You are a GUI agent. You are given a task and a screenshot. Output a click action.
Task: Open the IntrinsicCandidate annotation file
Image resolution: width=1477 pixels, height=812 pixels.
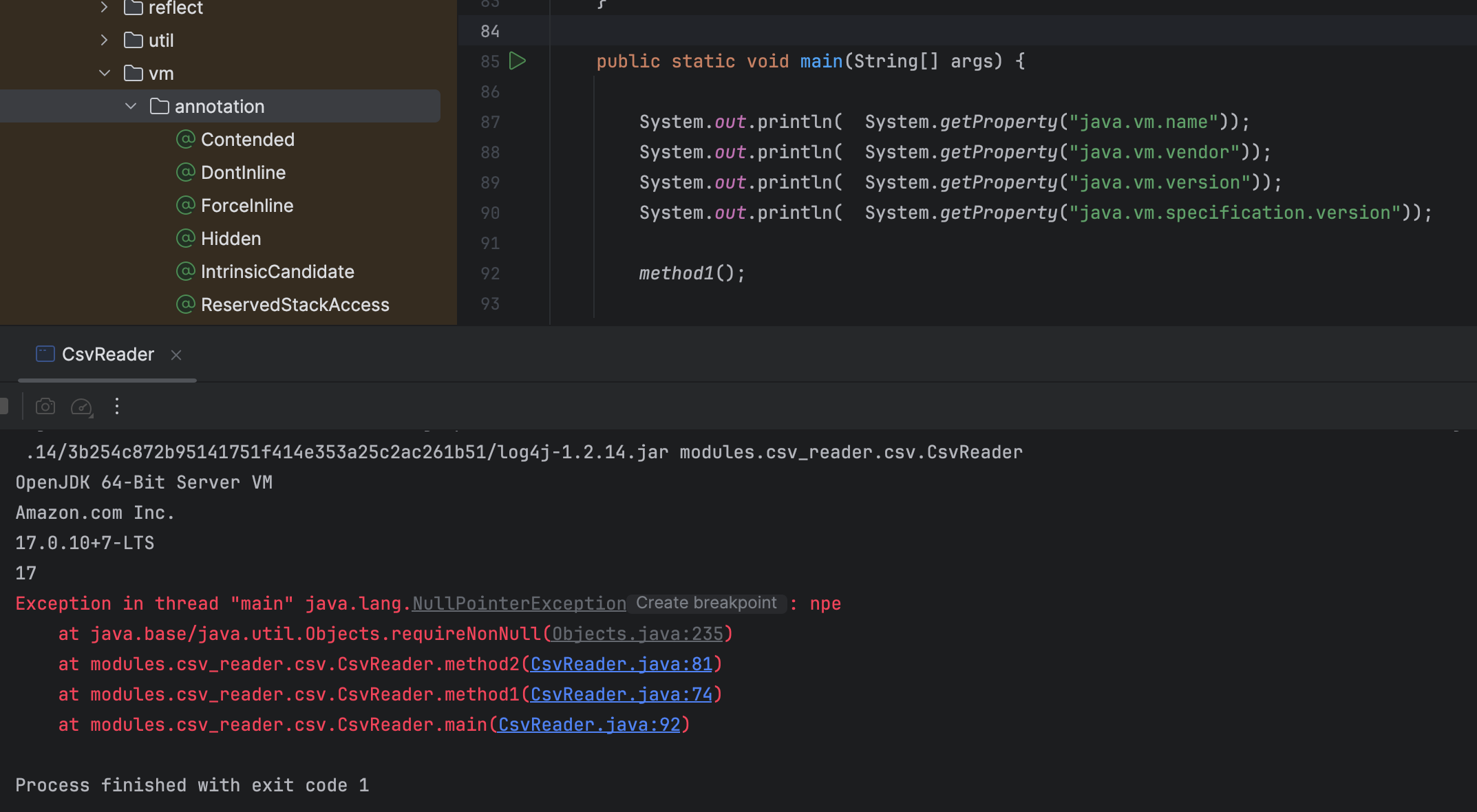click(277, 272)
